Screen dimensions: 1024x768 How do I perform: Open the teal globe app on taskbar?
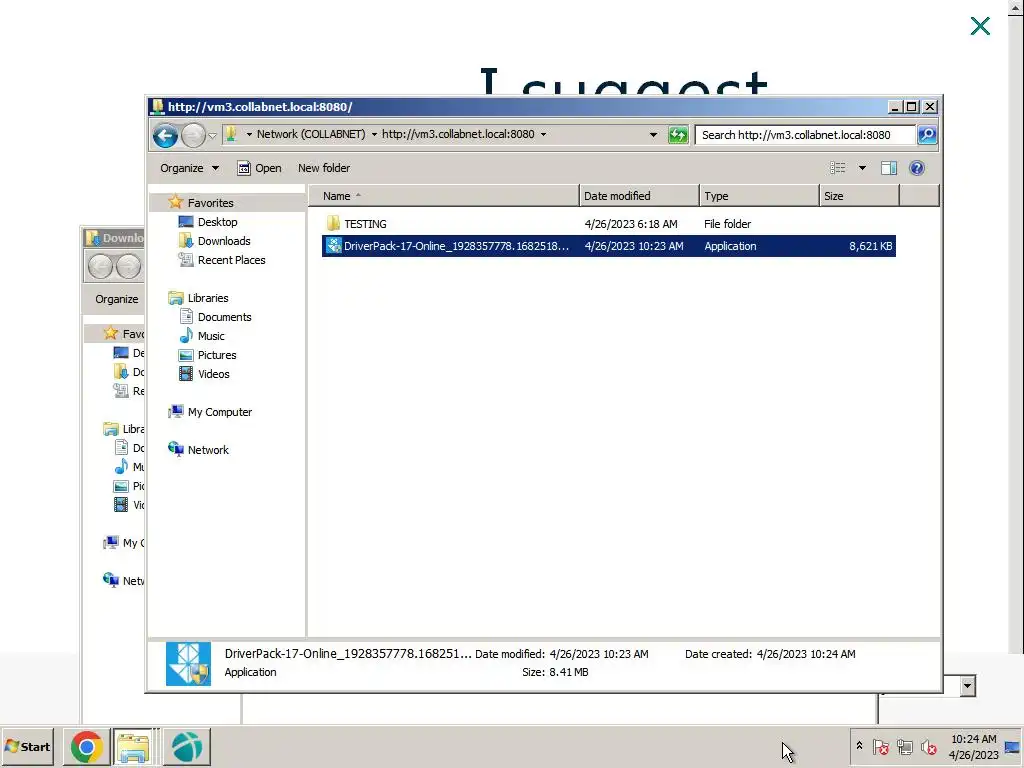(187, 746)
